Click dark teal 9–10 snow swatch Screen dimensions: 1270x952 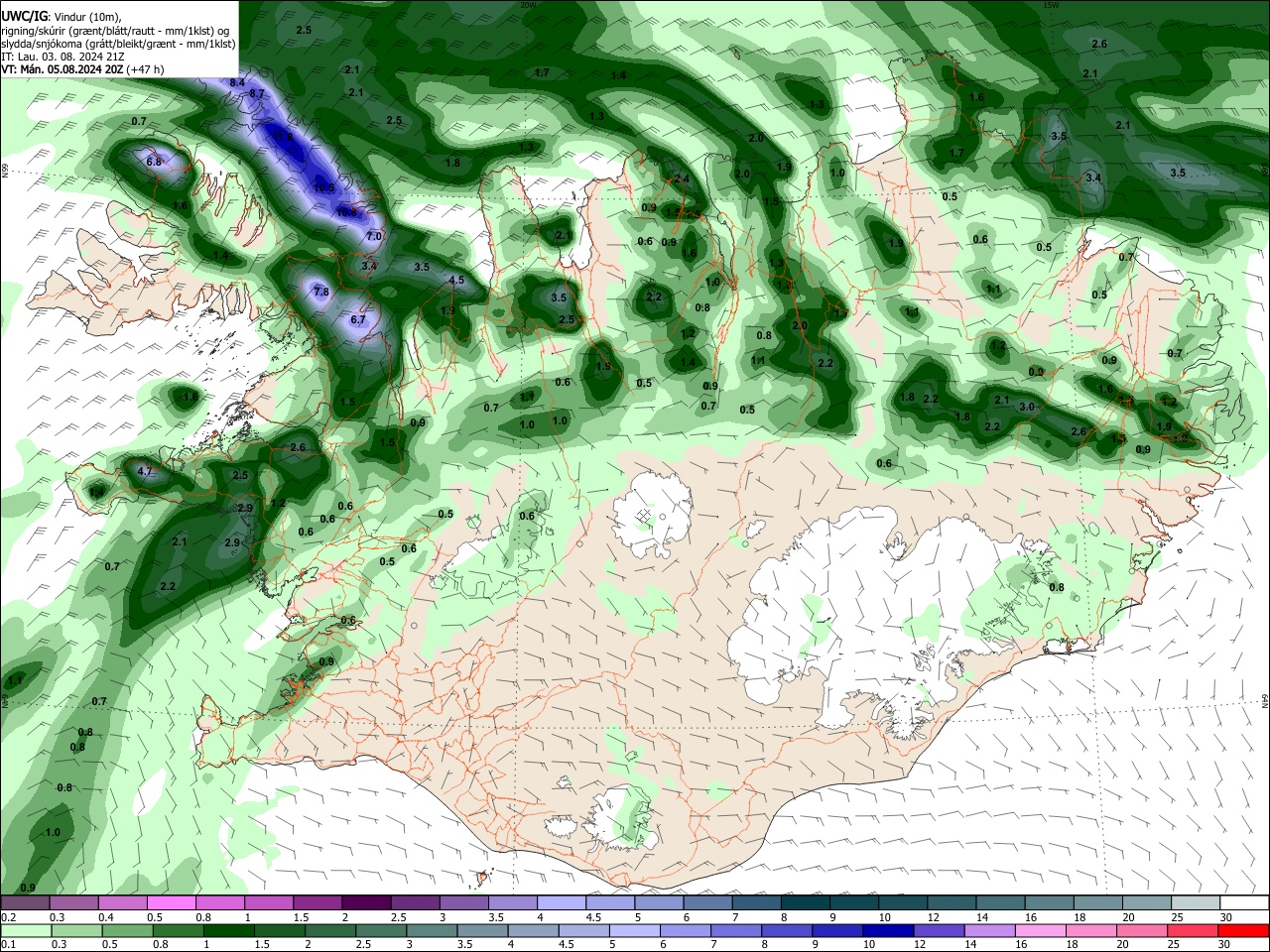853,903
